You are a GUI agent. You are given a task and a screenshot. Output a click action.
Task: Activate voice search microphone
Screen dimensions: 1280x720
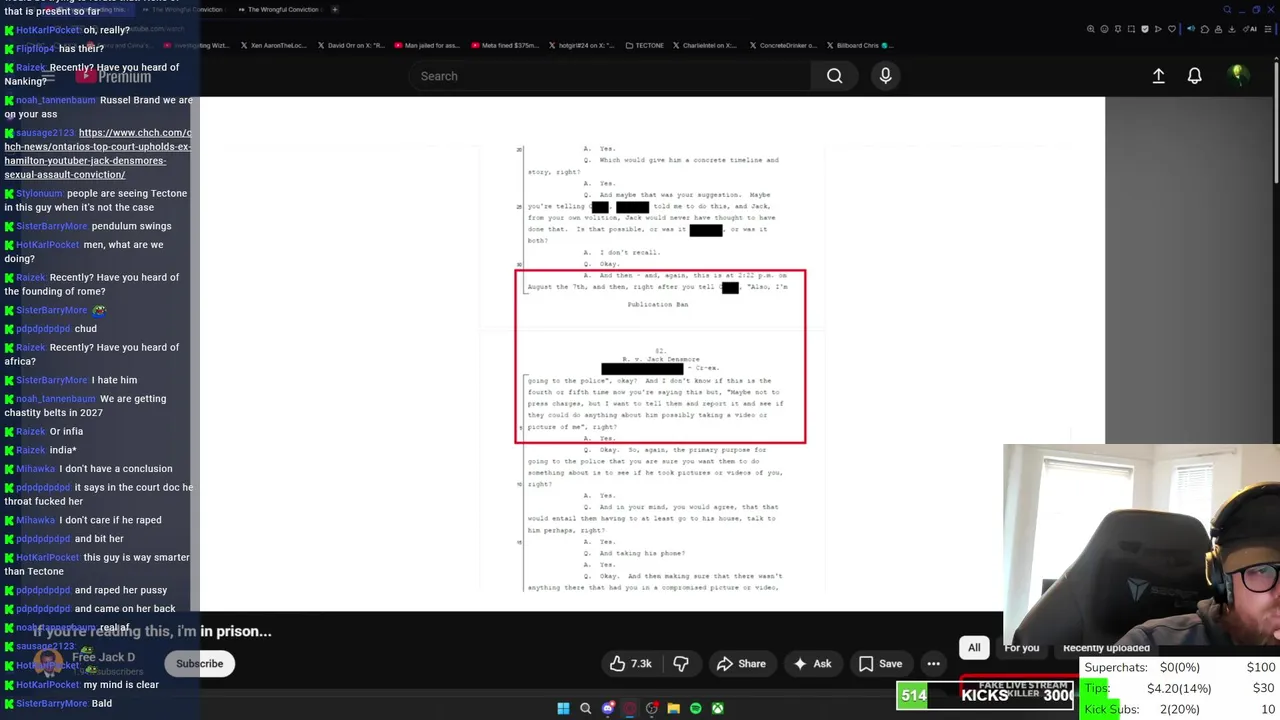[x=885, y=76]
